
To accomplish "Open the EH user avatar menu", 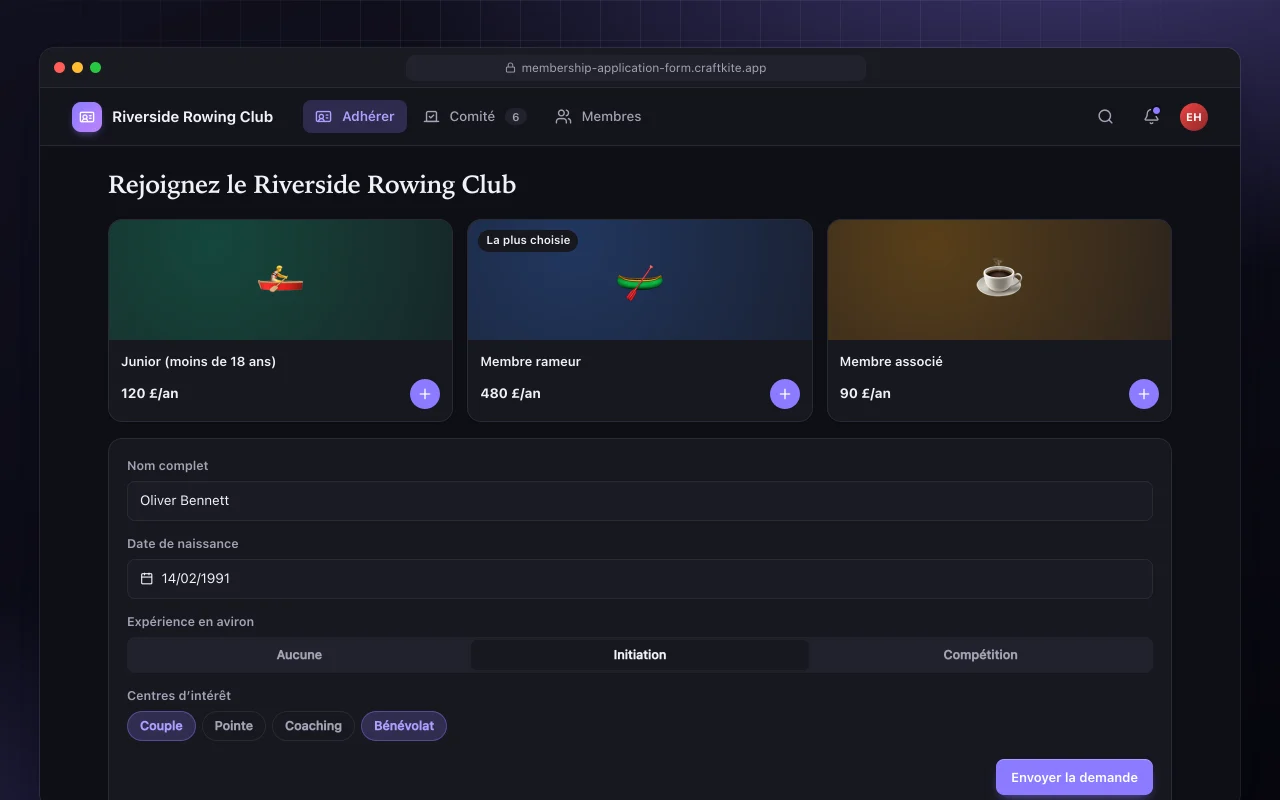I will (1193, 117).
